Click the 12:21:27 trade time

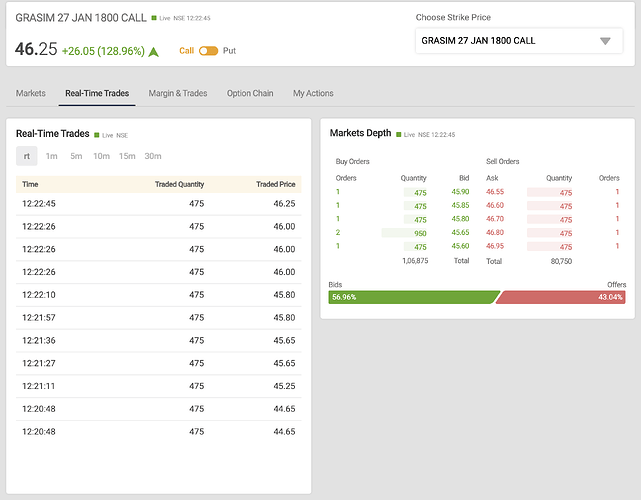click(39, 363)
